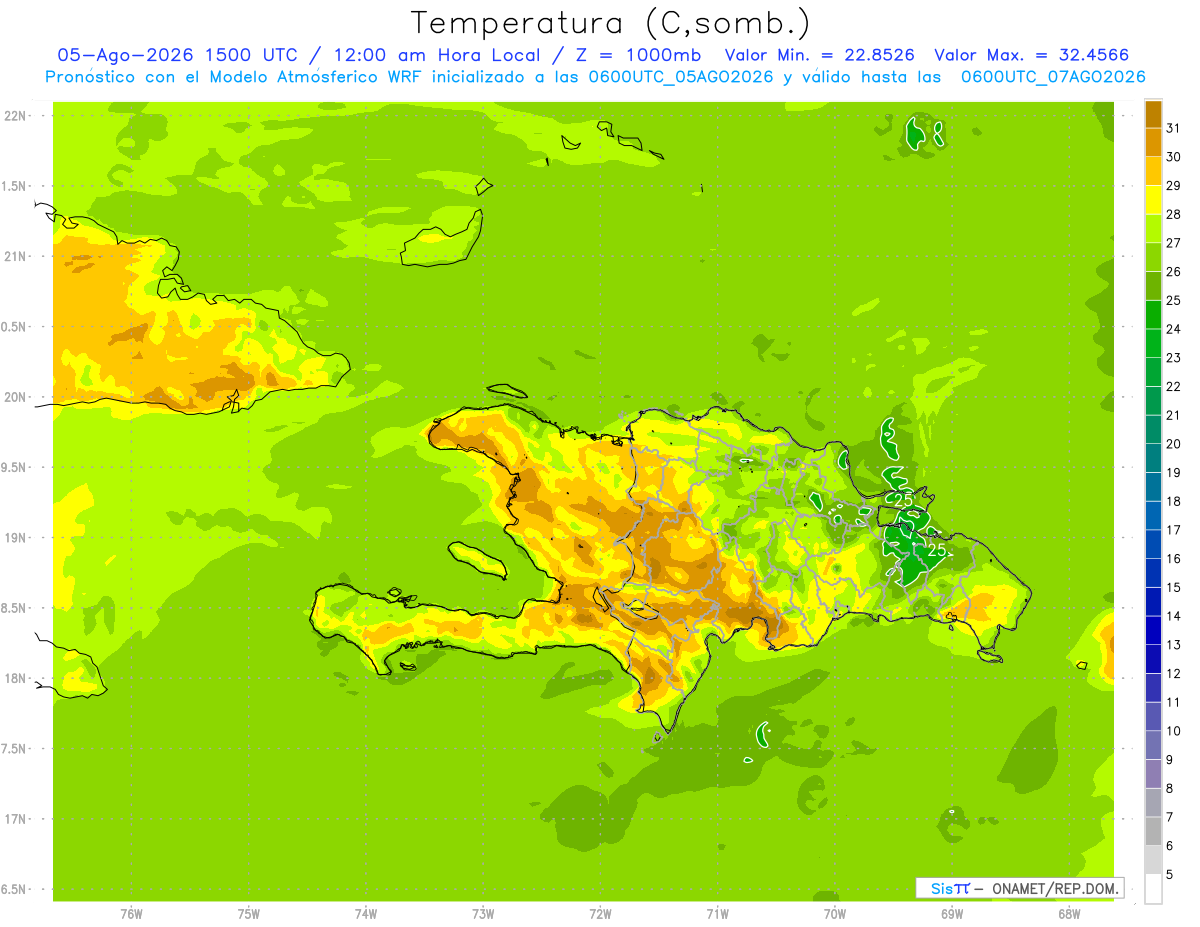This screenshot has height=927, width=1200.
Task: Click the "31" label on the color scale
Action: tap(1174, 128)
